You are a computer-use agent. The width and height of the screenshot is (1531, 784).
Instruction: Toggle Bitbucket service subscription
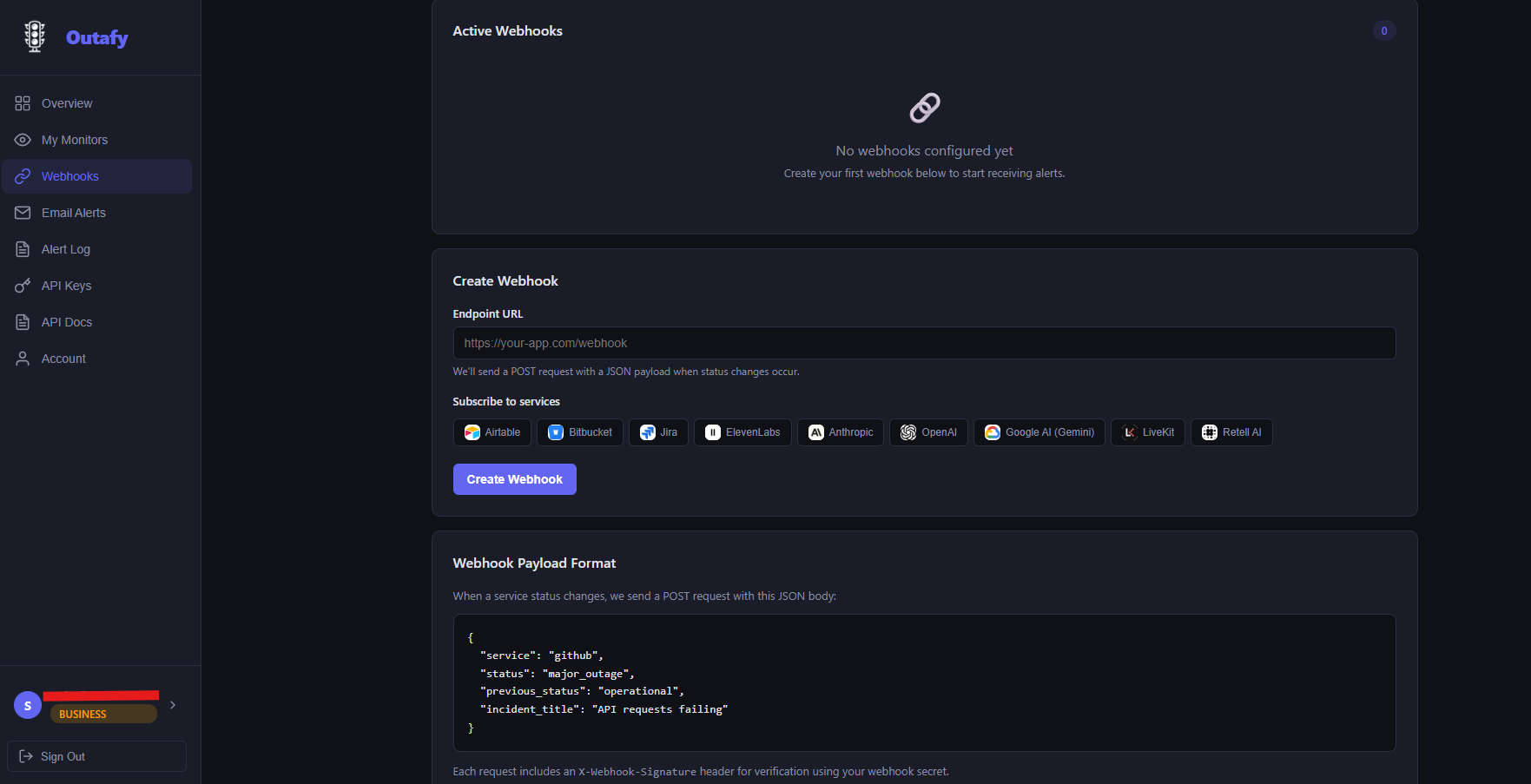(580, 432)
